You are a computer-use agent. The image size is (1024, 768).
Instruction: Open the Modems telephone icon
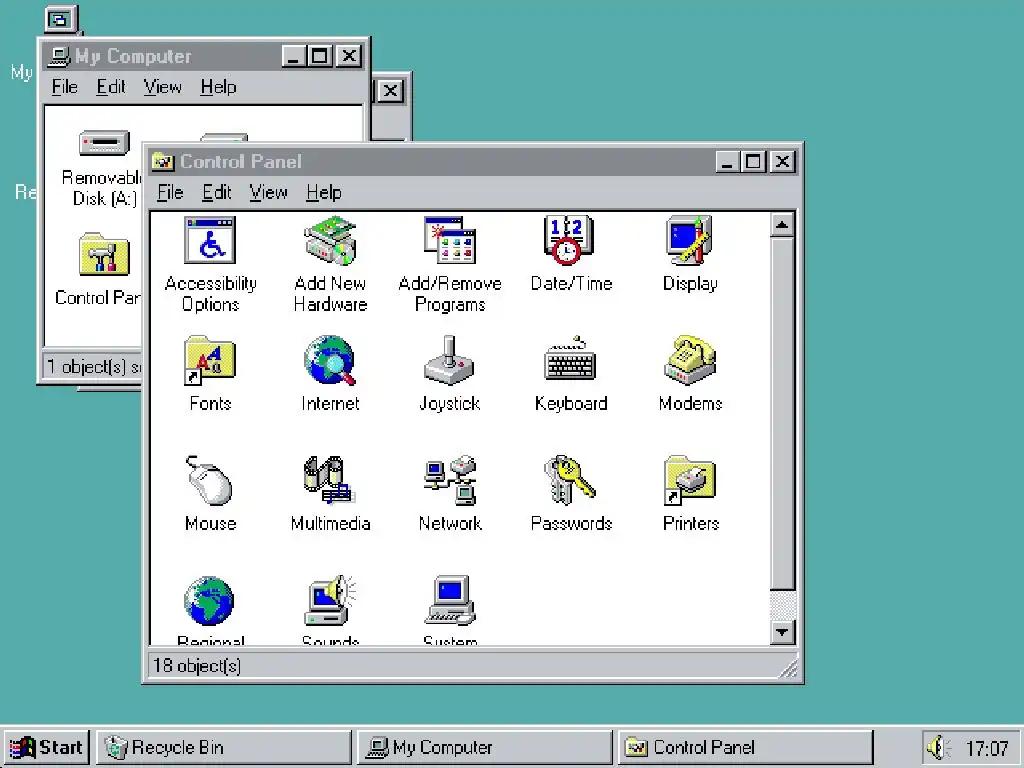point(690,360)
